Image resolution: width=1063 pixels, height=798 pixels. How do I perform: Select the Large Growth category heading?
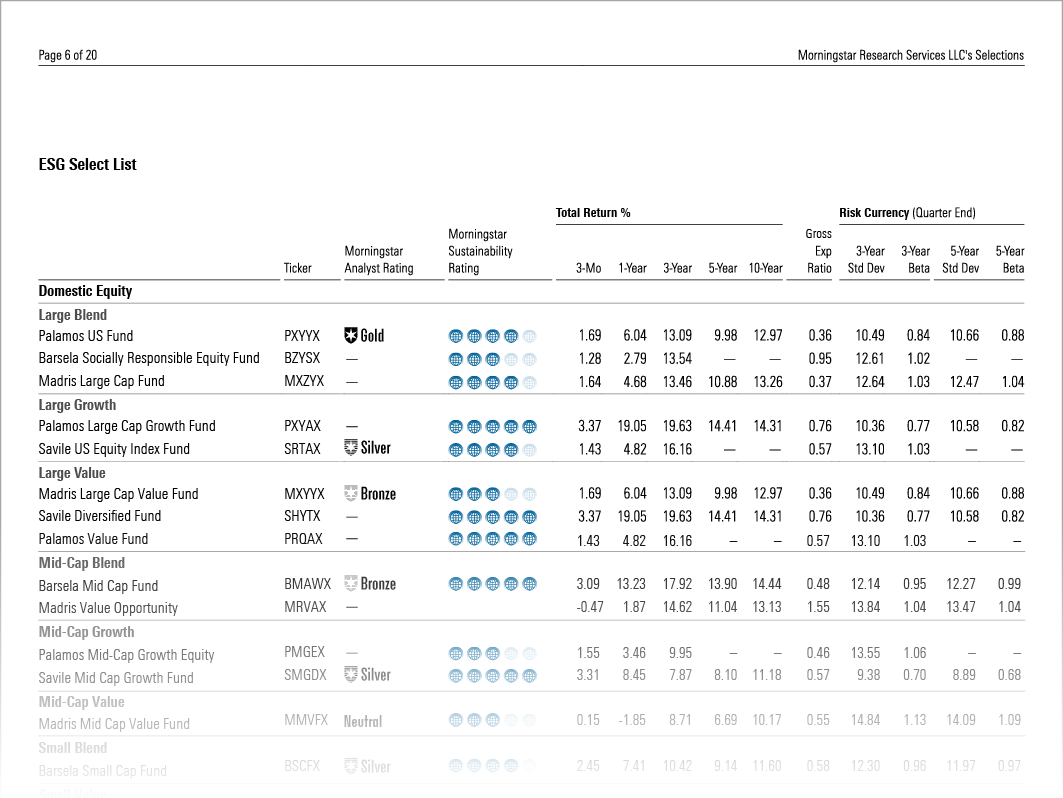pyautogui.click(x=77, y=405)
